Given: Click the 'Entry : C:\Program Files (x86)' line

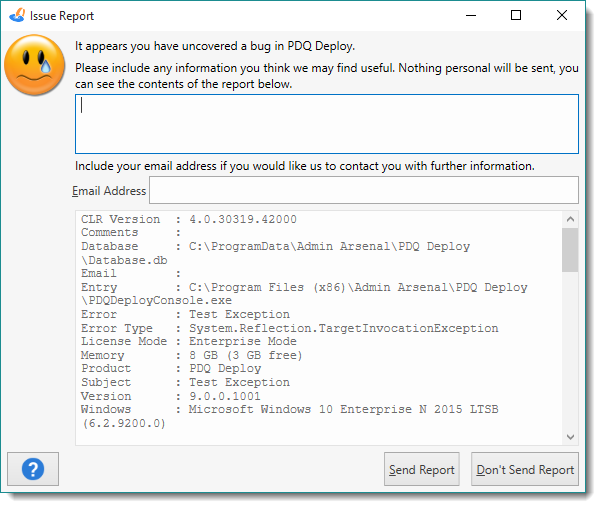Looking at the screenshot, I should click(304, 287).
